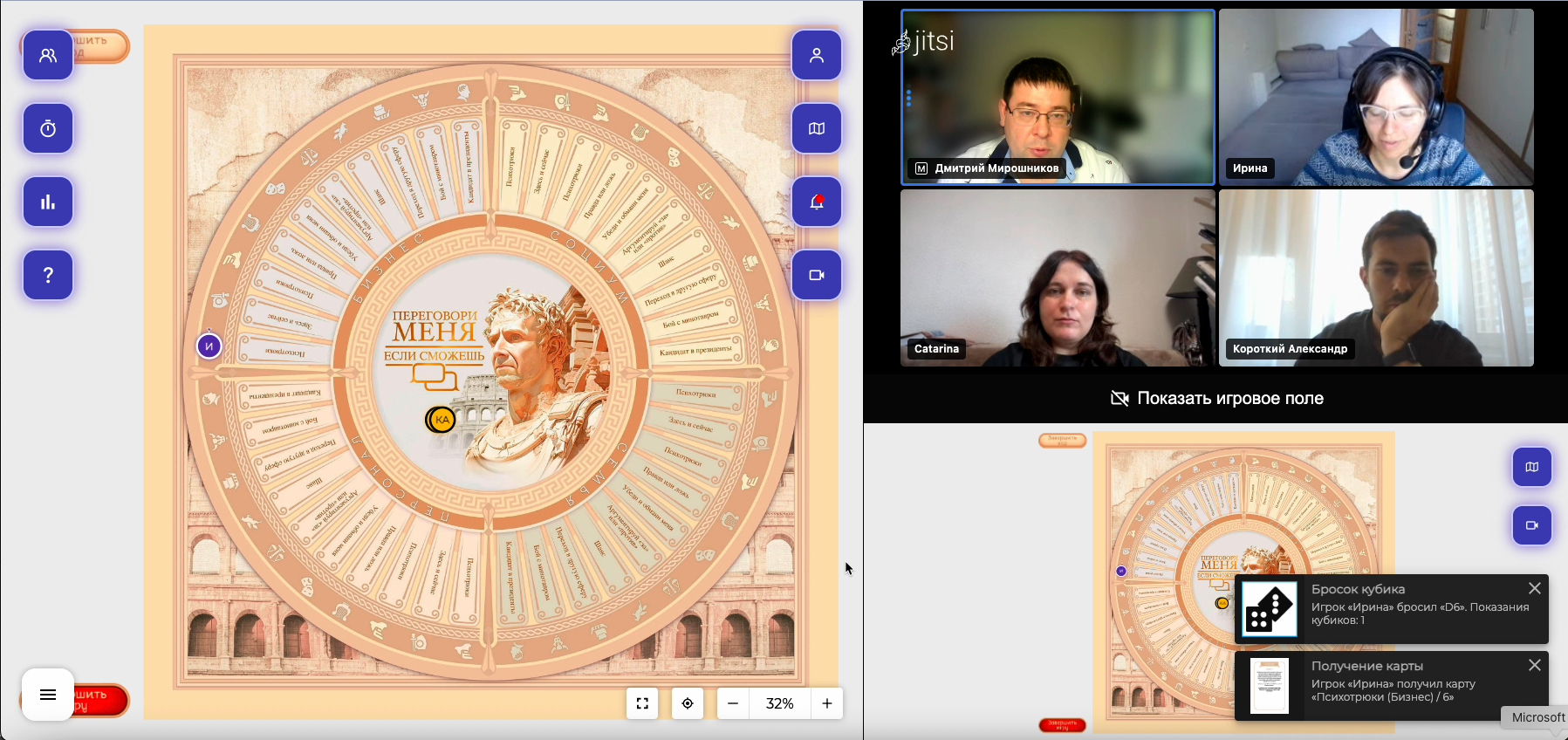The width and height of the screenshot is (1568, 740).
Task: Open the notifications bell icon
Action: pyautogui.click(x=817, y=202)
